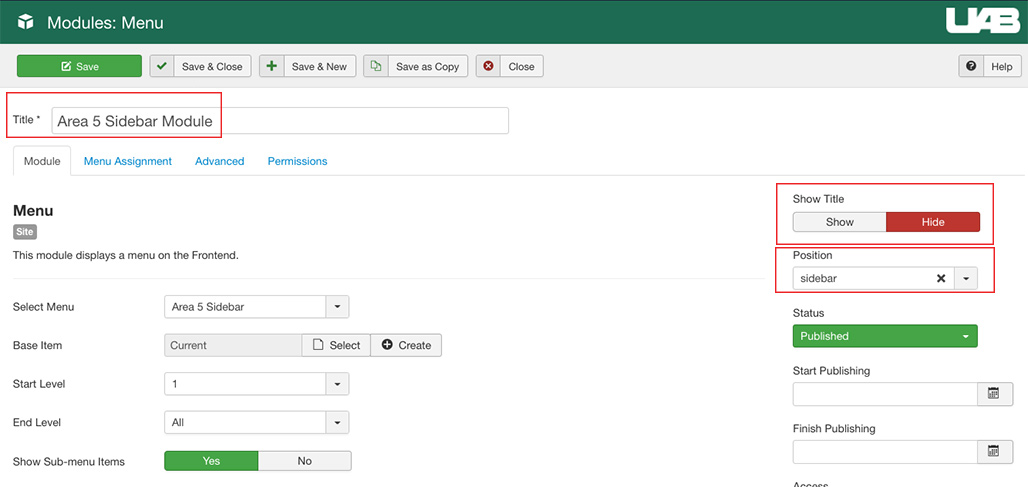This screenshot has width=1028, height=487.
Task: Expand the End Level dropdown
Action: tap(337, 423)
